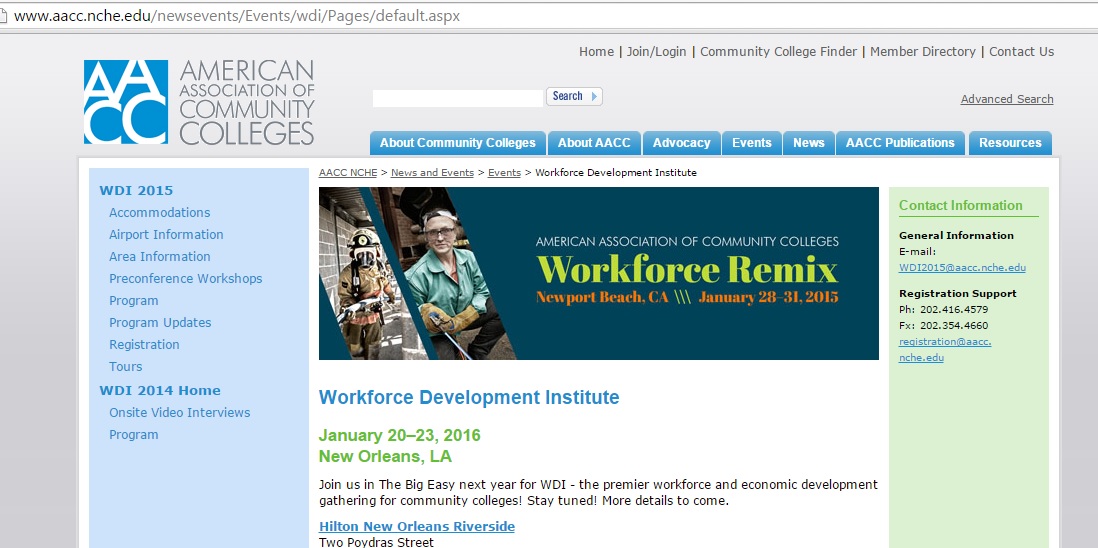Click the AACC logo in the header
The width and height of the screenshot is (1098, 548).
(x=198, y=102)
